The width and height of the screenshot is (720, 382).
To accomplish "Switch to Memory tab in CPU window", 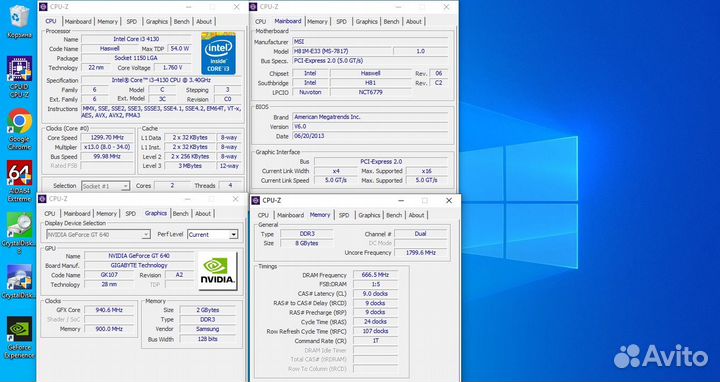I will click(x=107, y=22).
